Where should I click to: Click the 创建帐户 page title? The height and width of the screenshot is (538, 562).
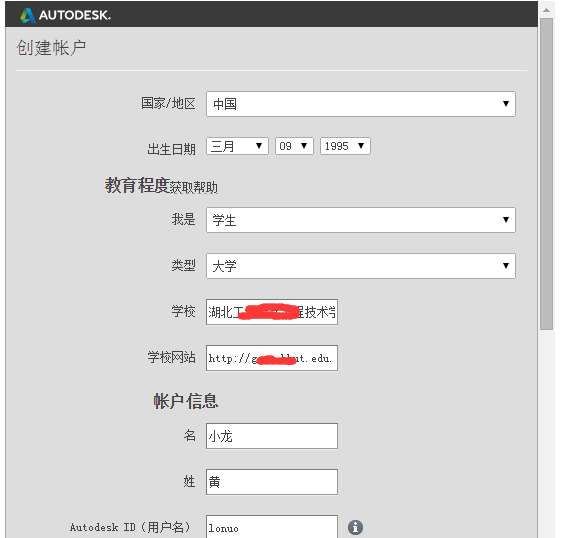tap(51, 48)
